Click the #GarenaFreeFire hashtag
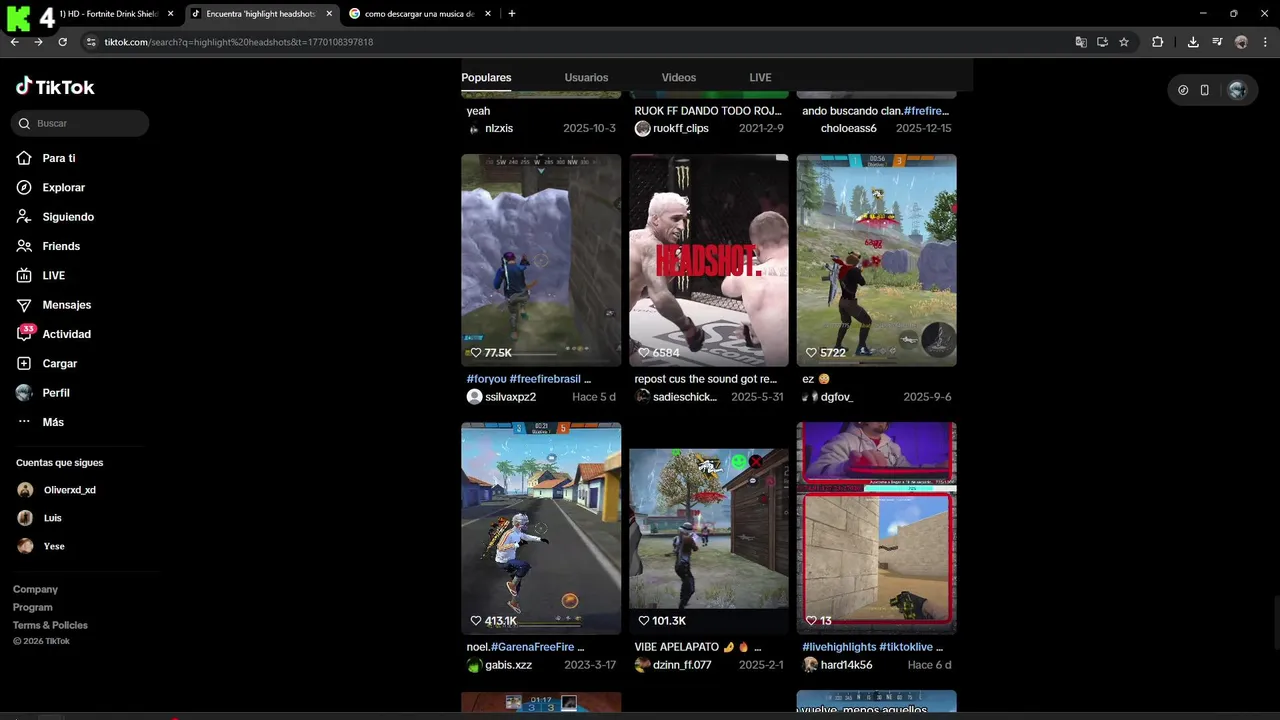This screenshot has width=1280, height=720. coord(532,647)
